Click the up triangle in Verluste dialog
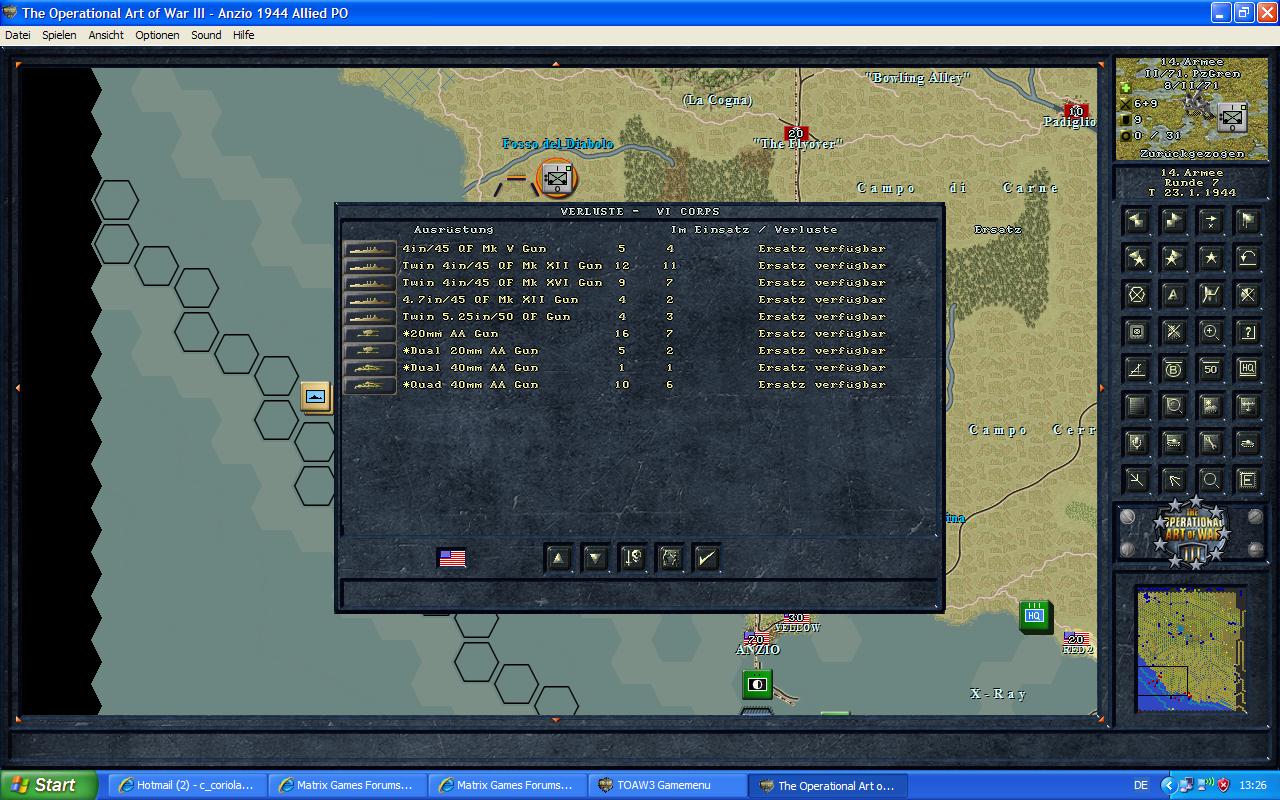 pos(558,558)
